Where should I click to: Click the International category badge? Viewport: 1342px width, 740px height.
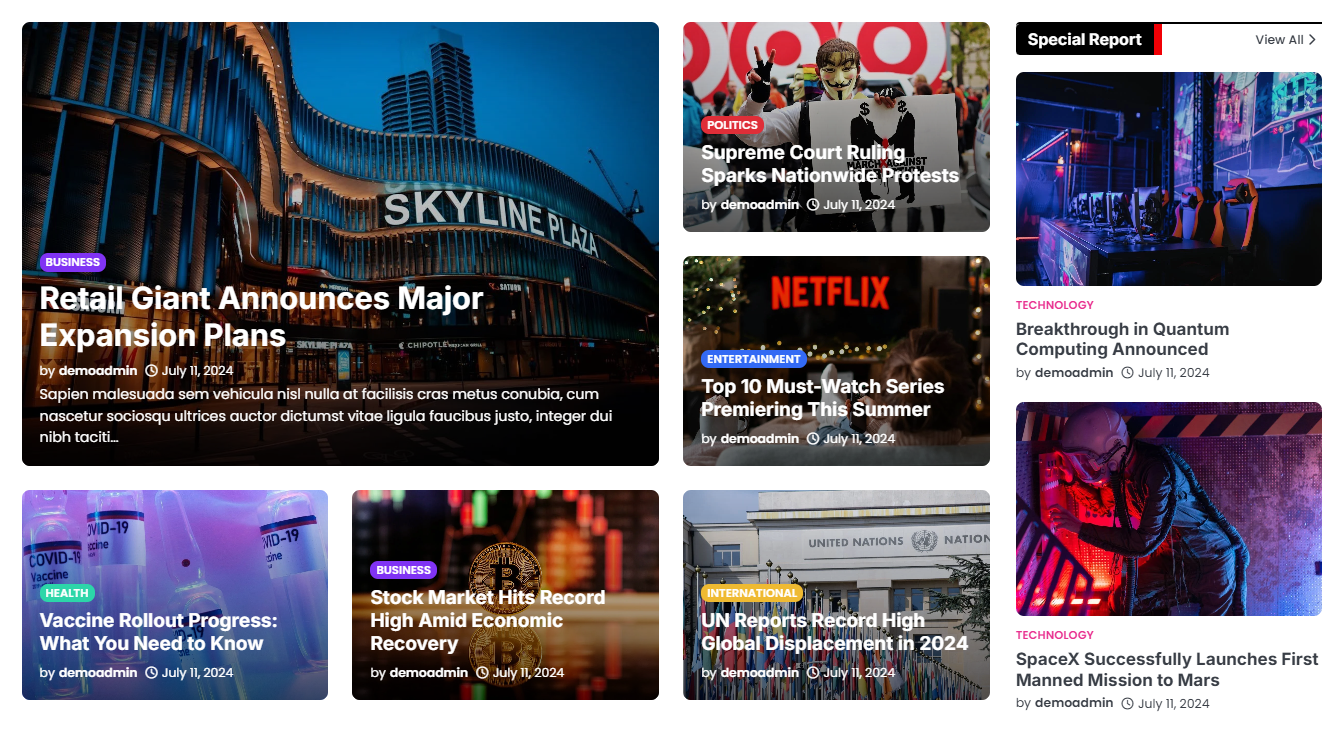752,593
